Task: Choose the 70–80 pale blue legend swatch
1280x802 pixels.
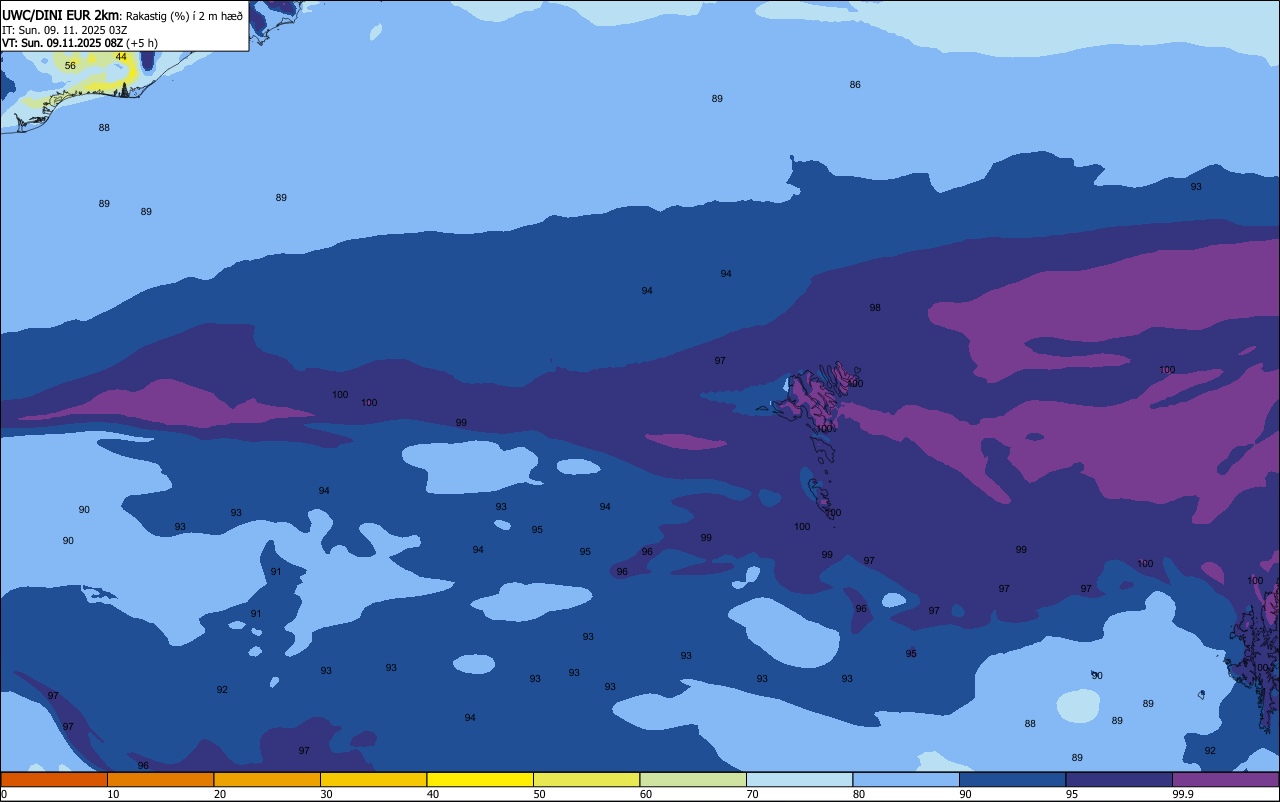Action: click(799, 779)
